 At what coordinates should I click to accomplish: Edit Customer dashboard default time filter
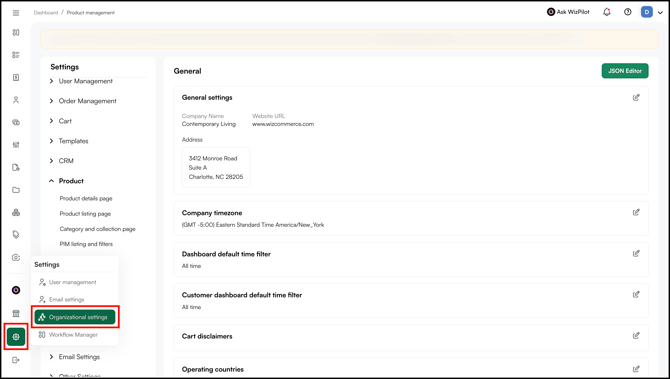point(636,294)
